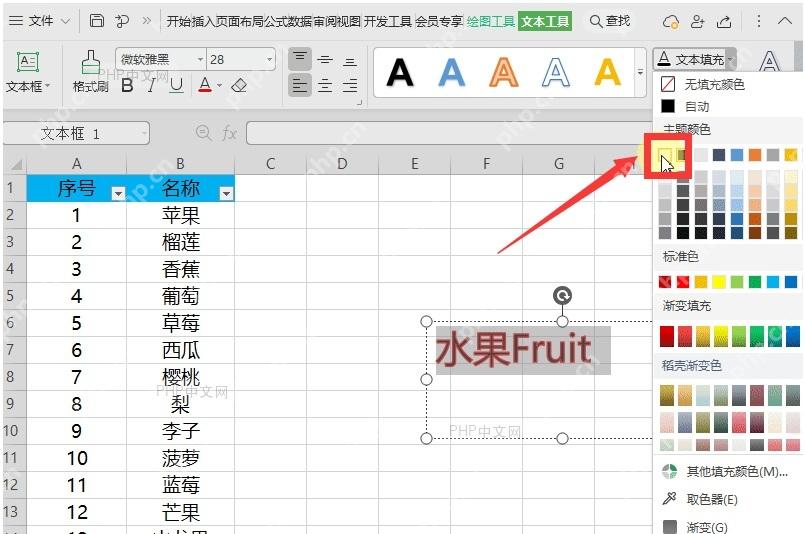Choose the black A WordArt style
The image size is (805, 534).
[400, 72]
